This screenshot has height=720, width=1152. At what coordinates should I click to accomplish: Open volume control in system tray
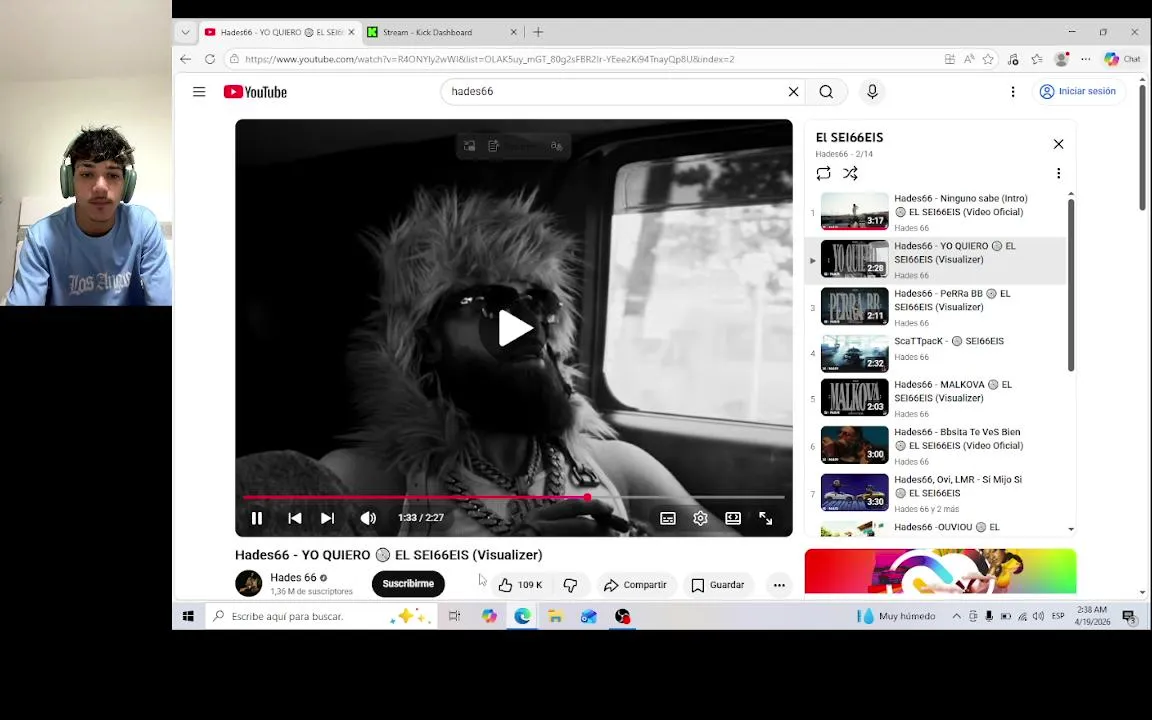pyautogui.click(x=1038, y=616)
